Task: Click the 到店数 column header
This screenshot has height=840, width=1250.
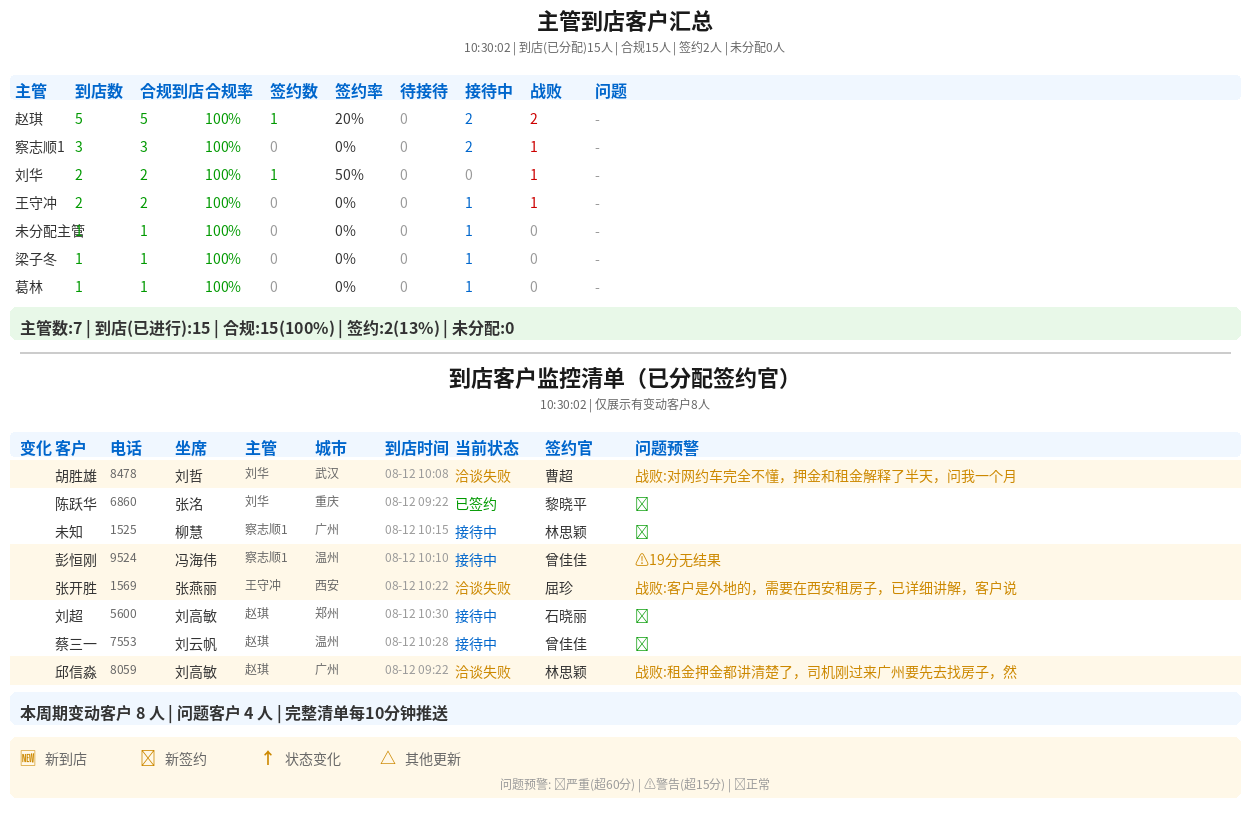Action: (99, 91)
